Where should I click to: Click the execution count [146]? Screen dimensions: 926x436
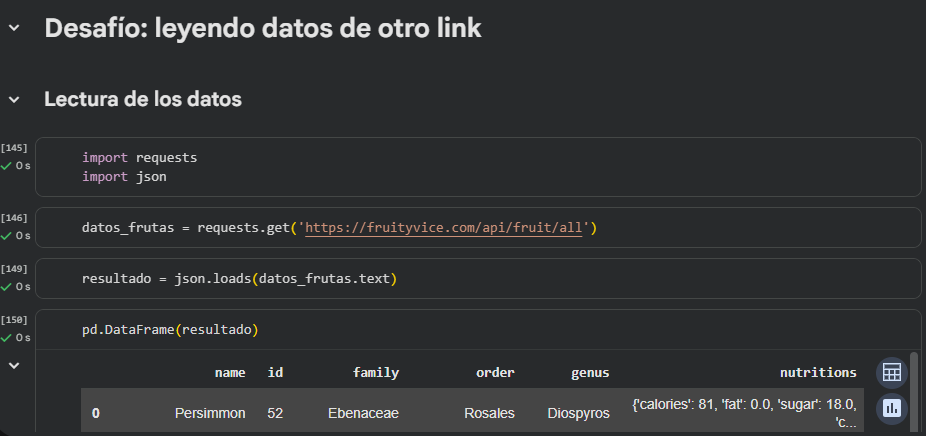(x=14, y=218)
